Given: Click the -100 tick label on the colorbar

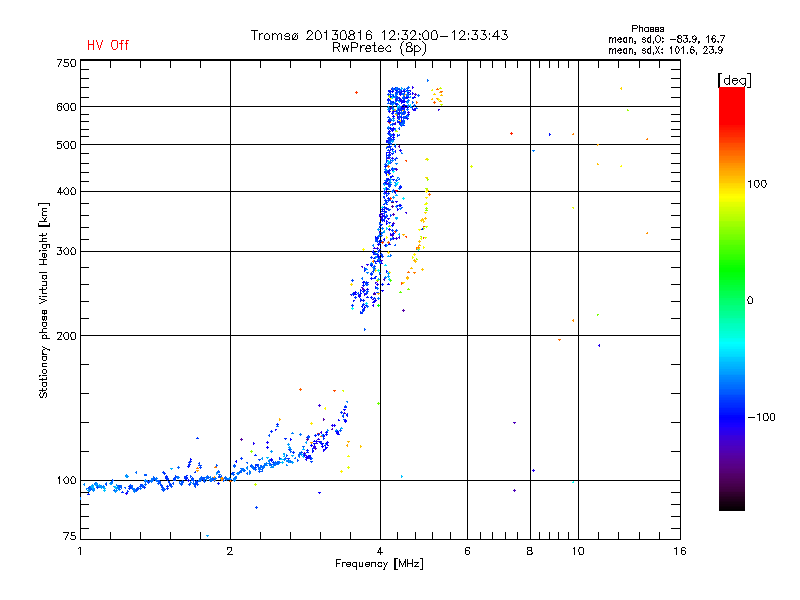Looking at the screenshot, I should click(762, 417).
